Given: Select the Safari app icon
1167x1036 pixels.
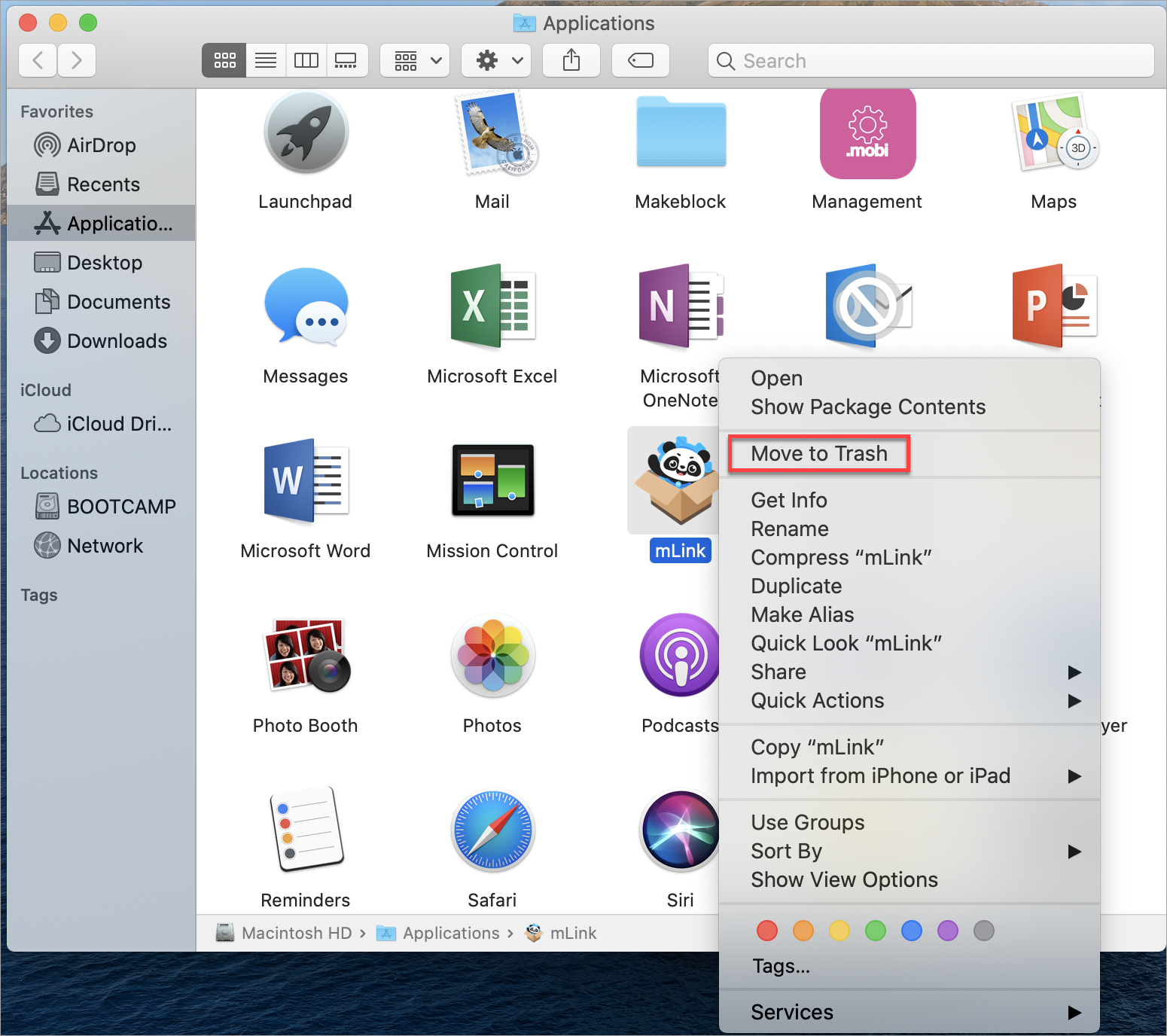Looking at the screenshot, I should pos(492,830).
